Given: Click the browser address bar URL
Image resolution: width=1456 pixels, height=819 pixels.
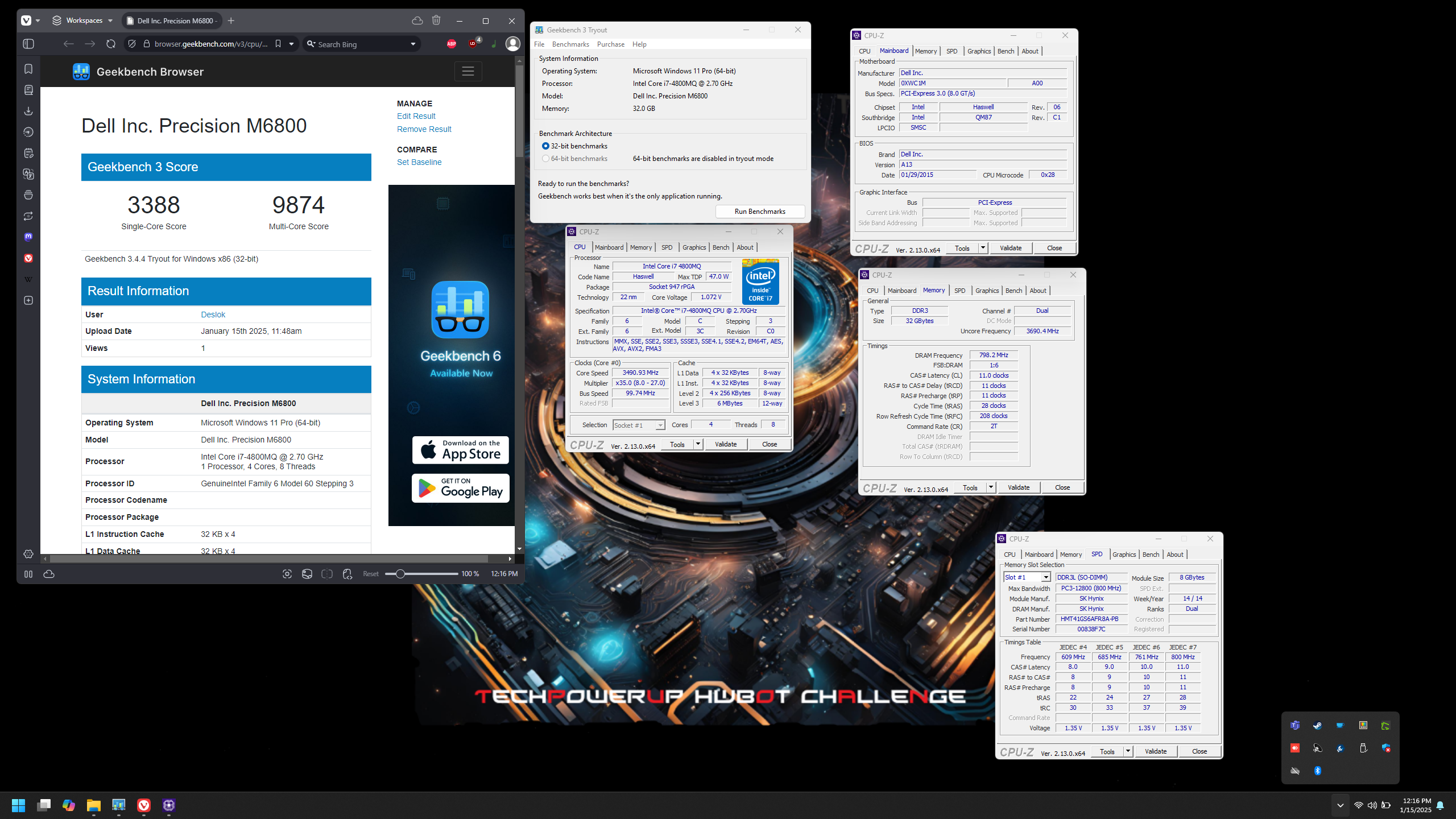Looking at the screenshot, I should point(211,44).
